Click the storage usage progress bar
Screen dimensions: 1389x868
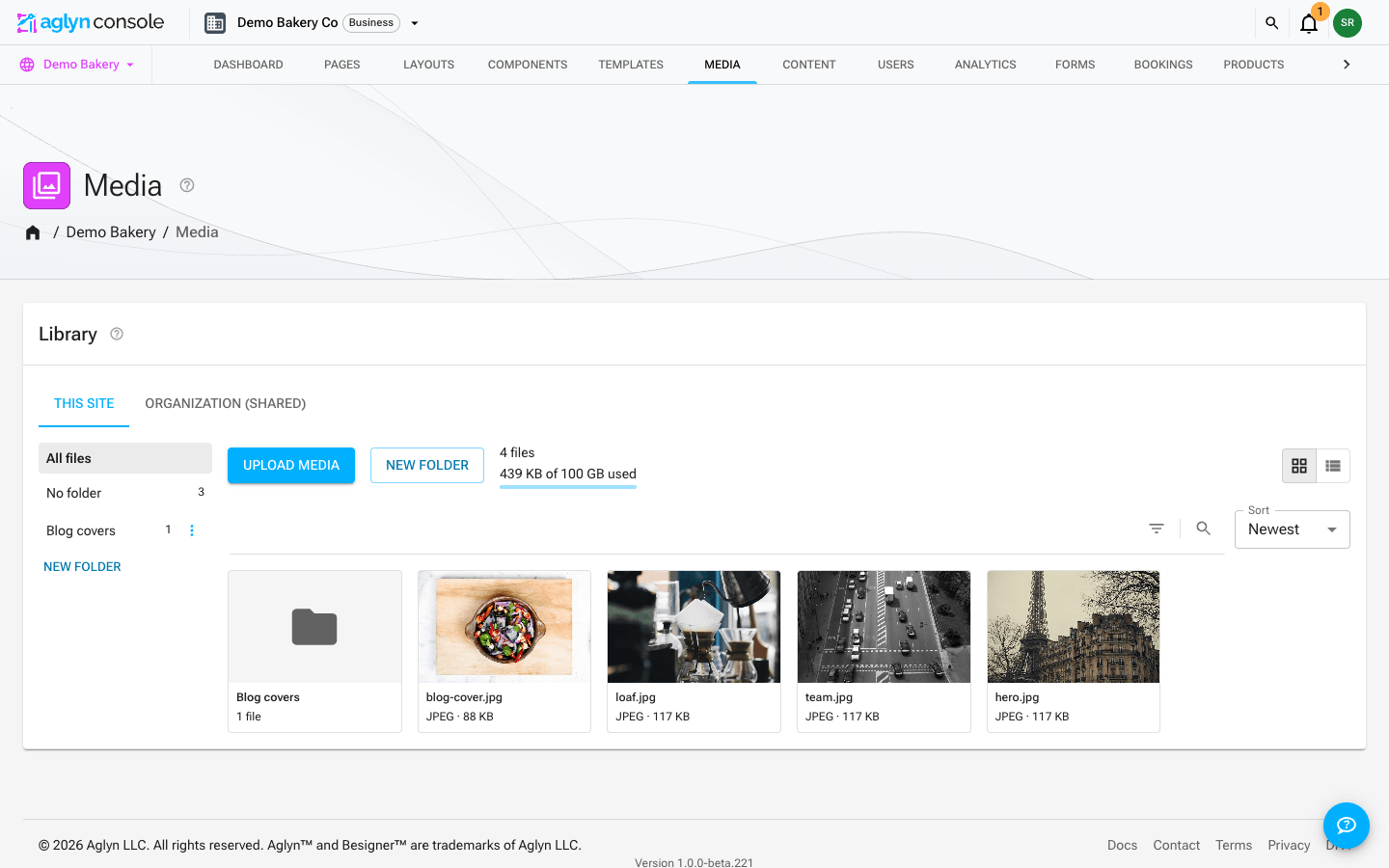coord(568,487)
